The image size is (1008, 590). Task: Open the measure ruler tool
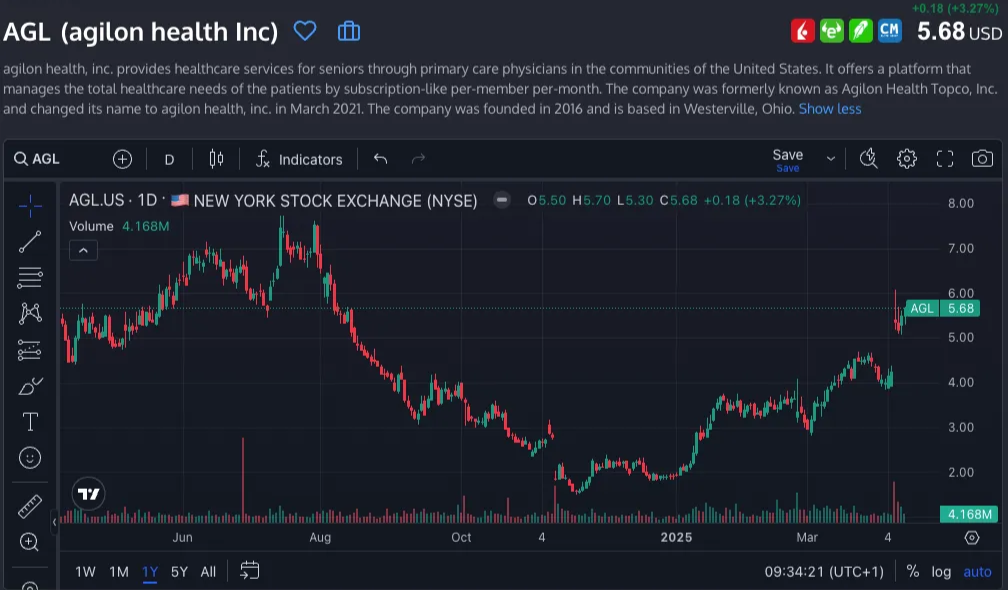(x=30, y=506)
